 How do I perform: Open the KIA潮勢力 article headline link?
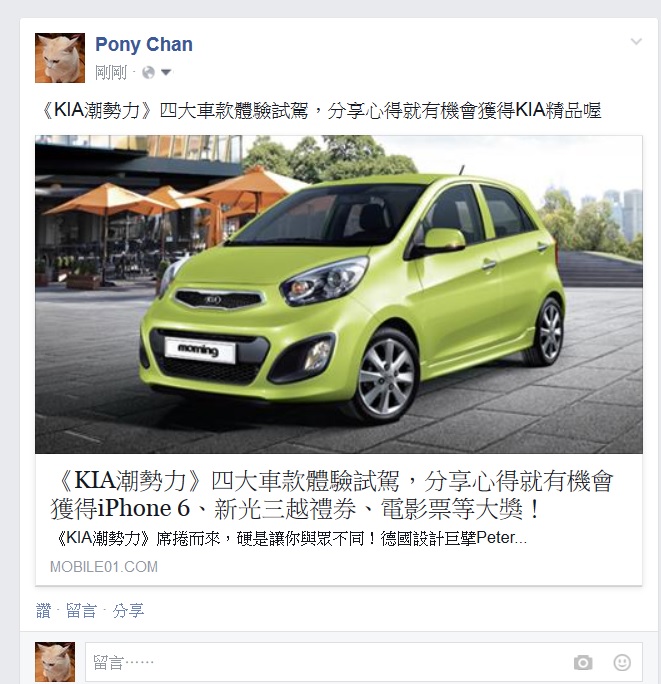pos(332,494)
